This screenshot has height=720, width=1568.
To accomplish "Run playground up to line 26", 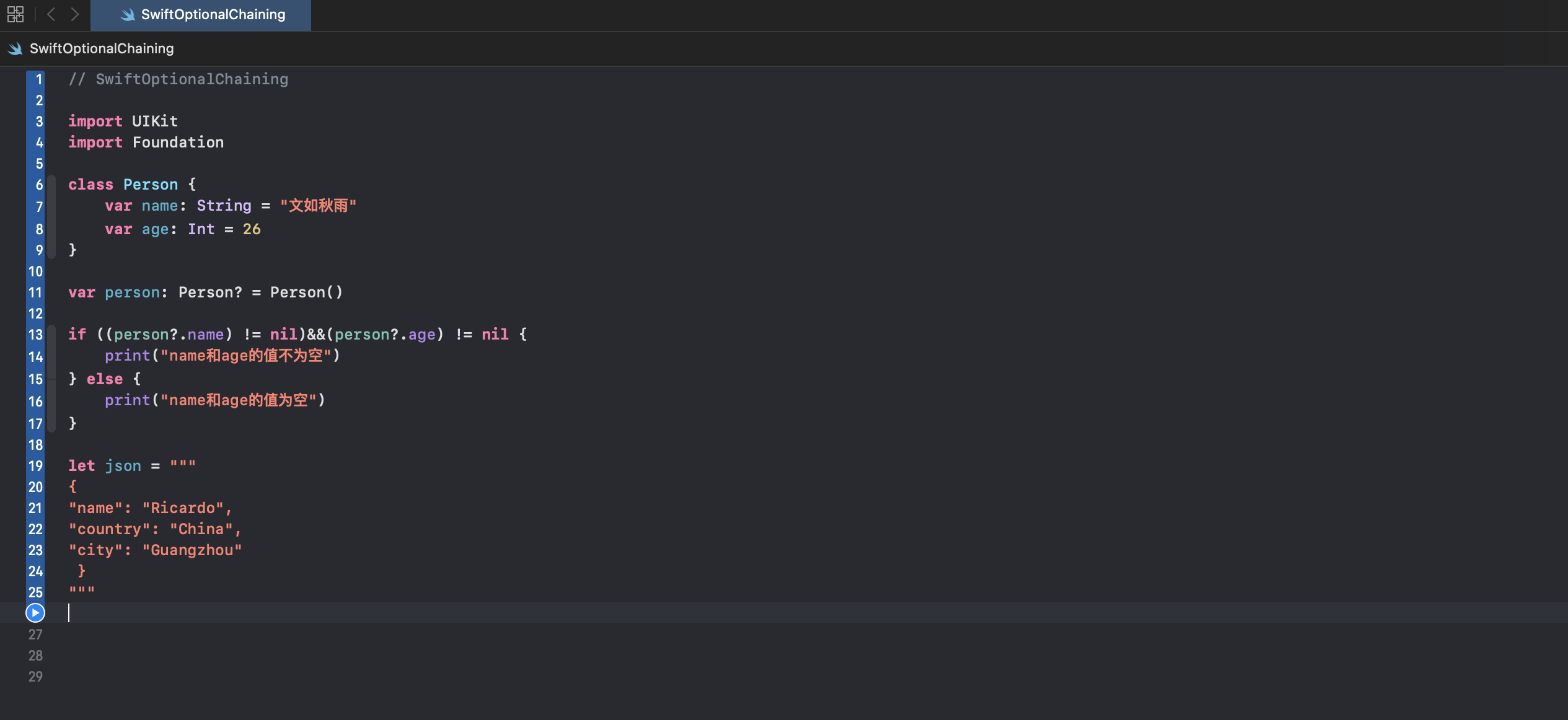I will (x=35, y=613).
